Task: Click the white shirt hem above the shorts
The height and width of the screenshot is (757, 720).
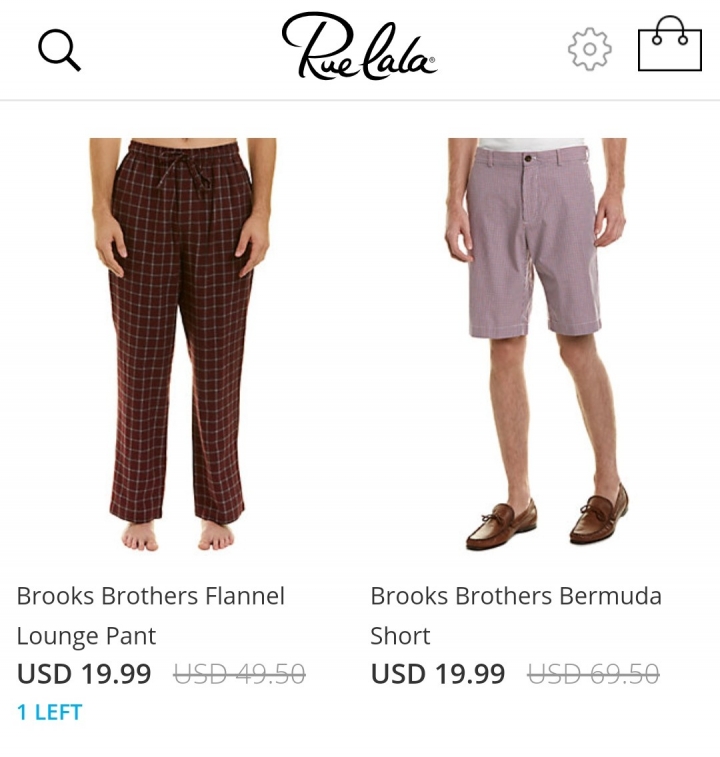Action: 531,144
